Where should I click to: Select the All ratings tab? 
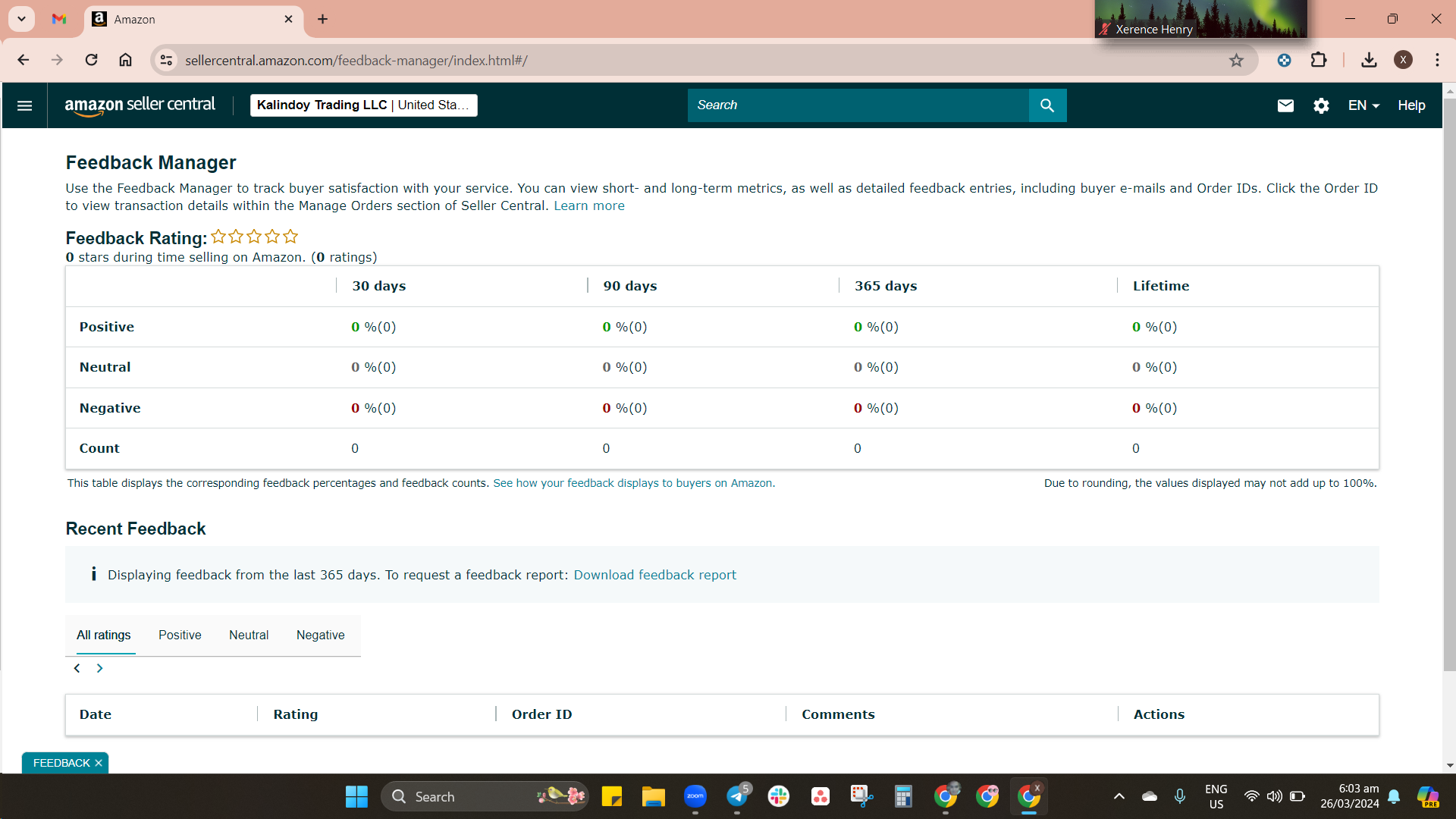103,635
